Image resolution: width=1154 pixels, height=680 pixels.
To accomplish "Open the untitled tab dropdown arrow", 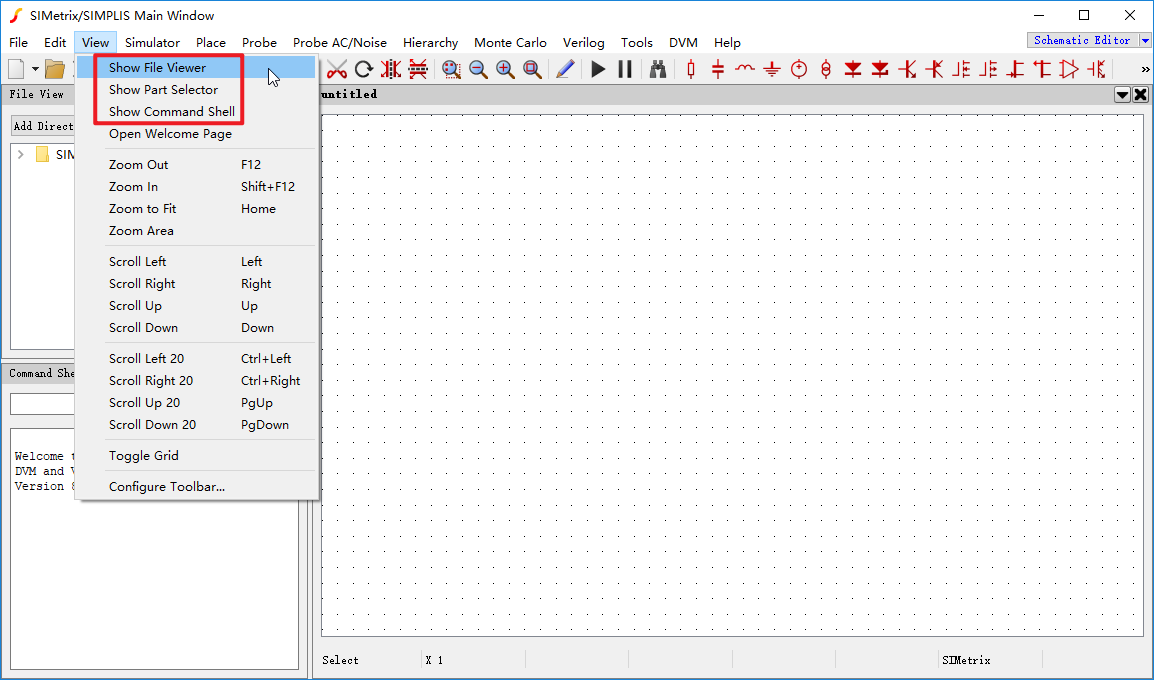I will coord(1122,94).
